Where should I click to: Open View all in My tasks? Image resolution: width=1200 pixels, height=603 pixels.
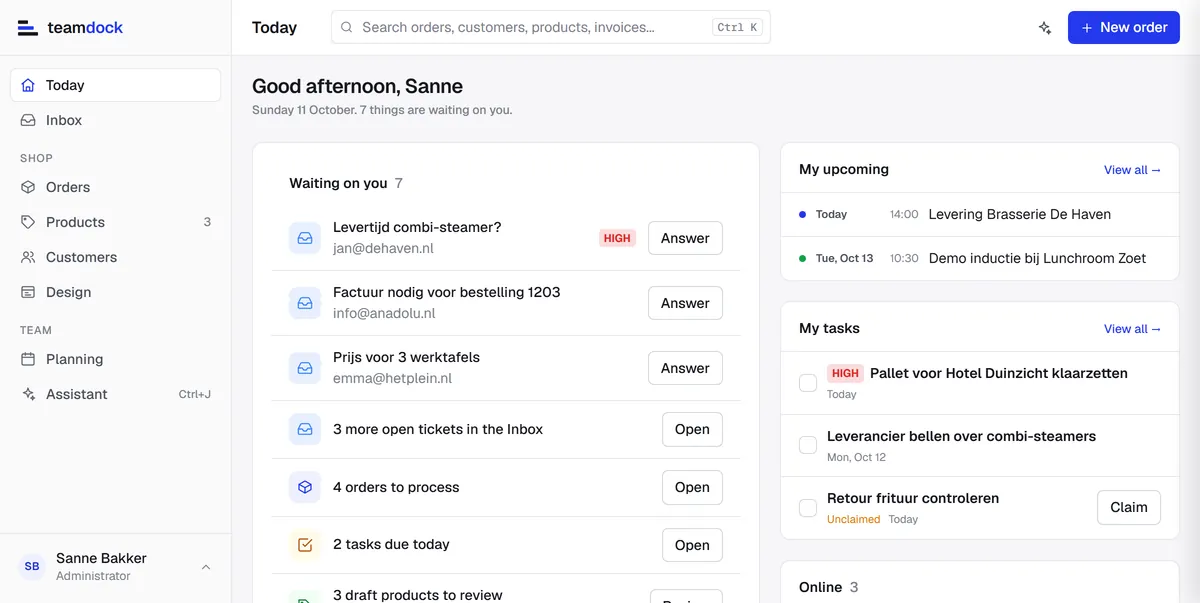(1132, 329)
